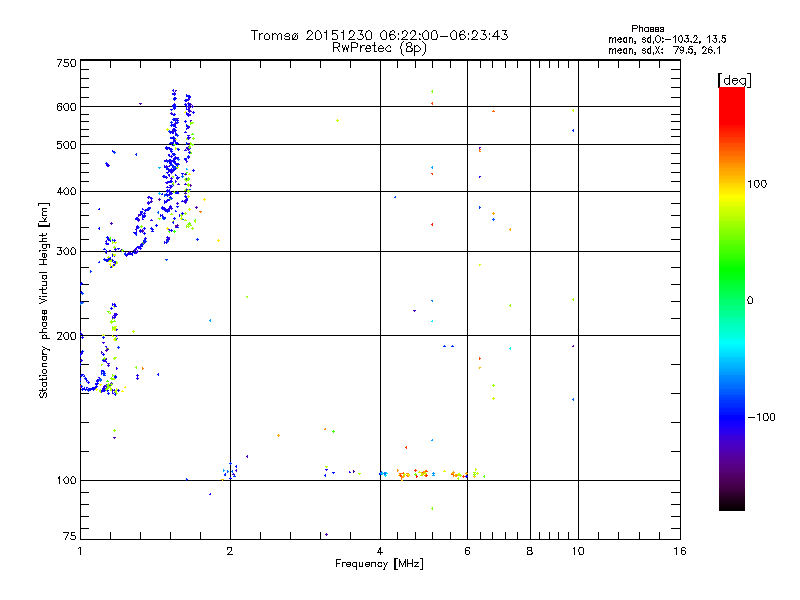The width and height of the screenshot is (800, 600).
Task: Click the "750" y-axis tick label
Action: [x=66, y=63]
